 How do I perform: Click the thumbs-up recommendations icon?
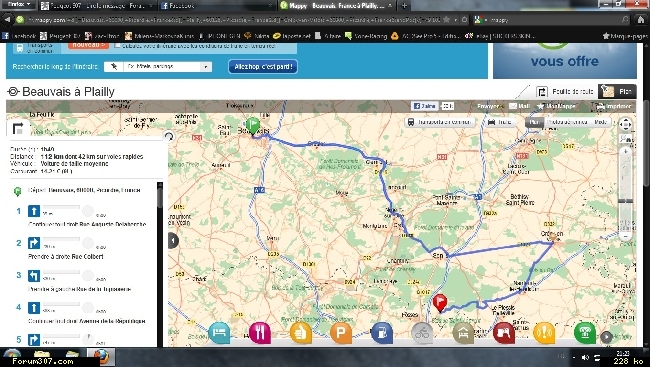[x=301, y=333]
